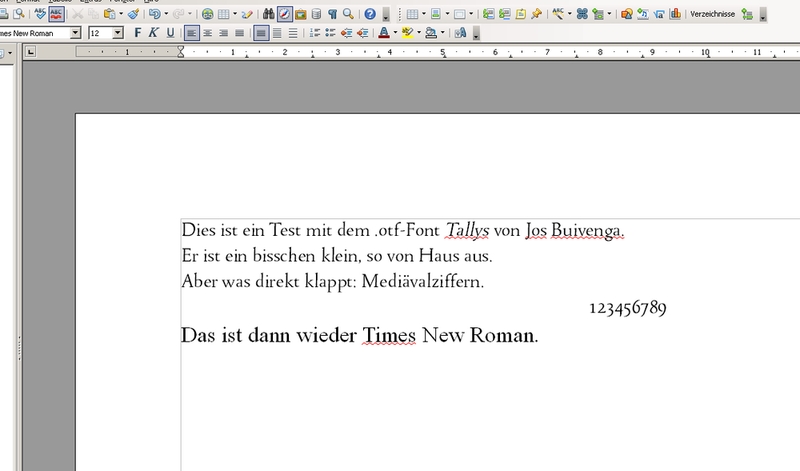Insert an endnote directly
Viewport: 800px width, 471px height.
click(505, 14)
